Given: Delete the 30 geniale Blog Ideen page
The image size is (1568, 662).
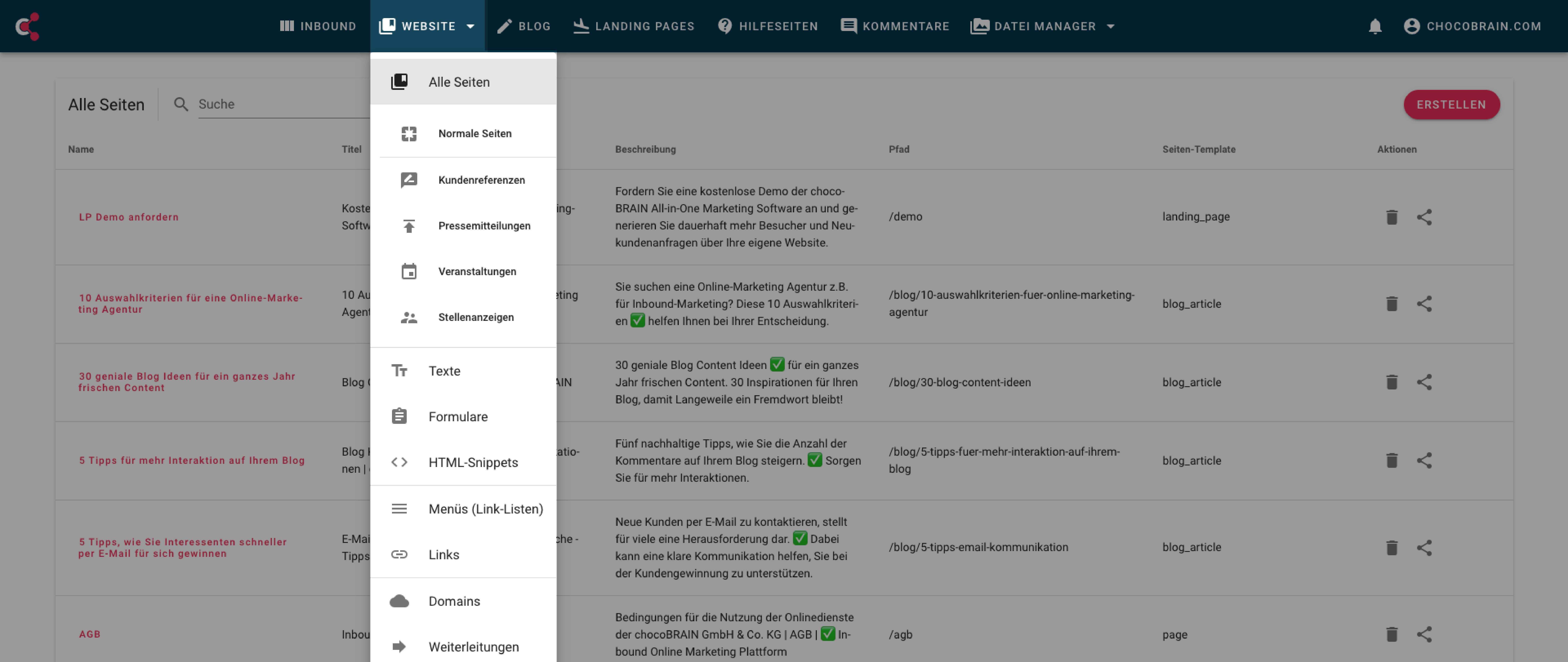Looking at the screenshot, I should pyautogui.click(x=1391, y=382).
